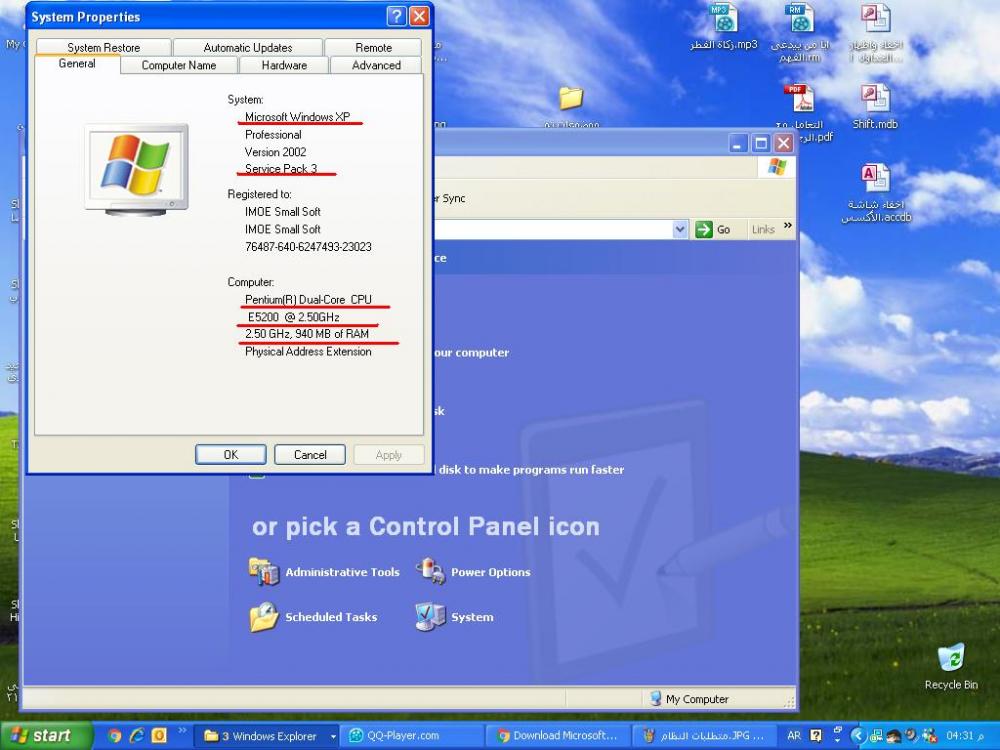Viewport: 1000px width, 750px height.
Task: Expand the Links toolbar chevron
Action: 788,226
